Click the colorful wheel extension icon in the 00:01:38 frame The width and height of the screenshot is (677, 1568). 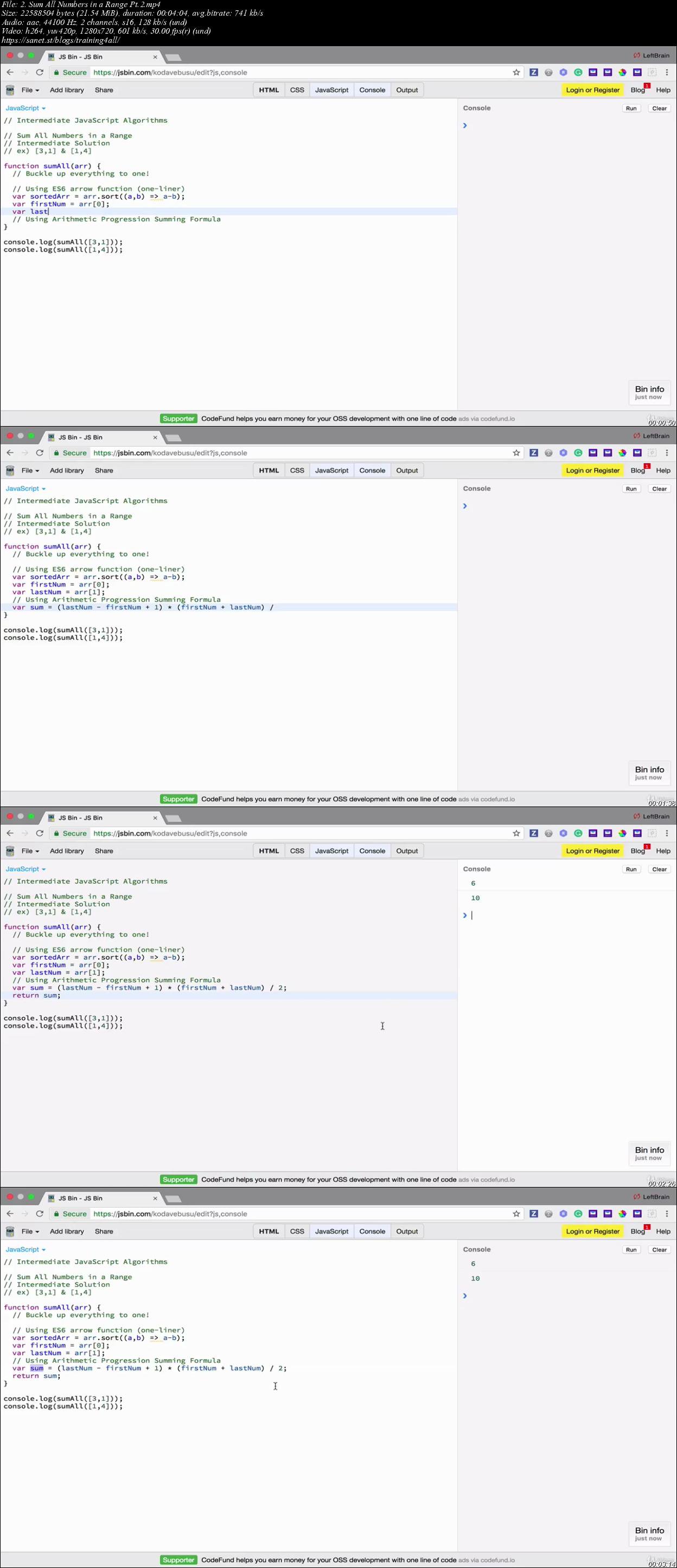[622, 453]
